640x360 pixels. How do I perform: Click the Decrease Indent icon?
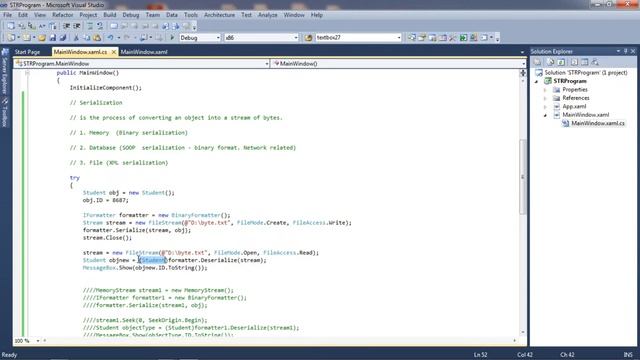tap(66, 26)
